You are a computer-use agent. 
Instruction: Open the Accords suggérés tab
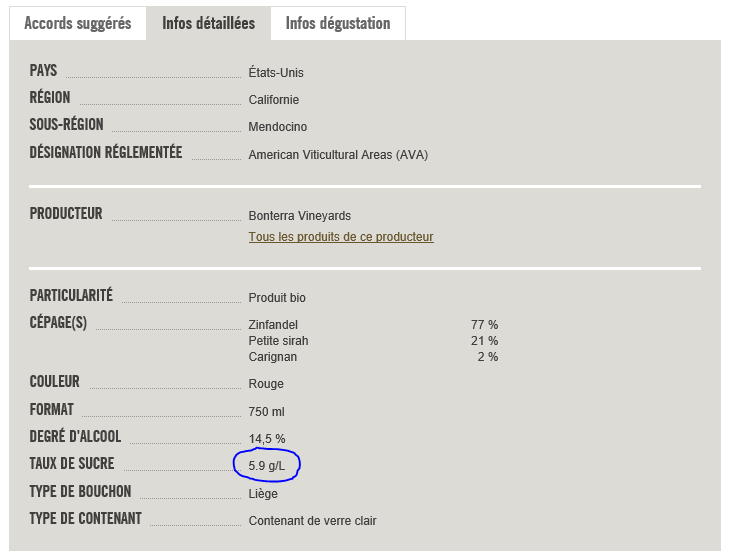(77, 23)
